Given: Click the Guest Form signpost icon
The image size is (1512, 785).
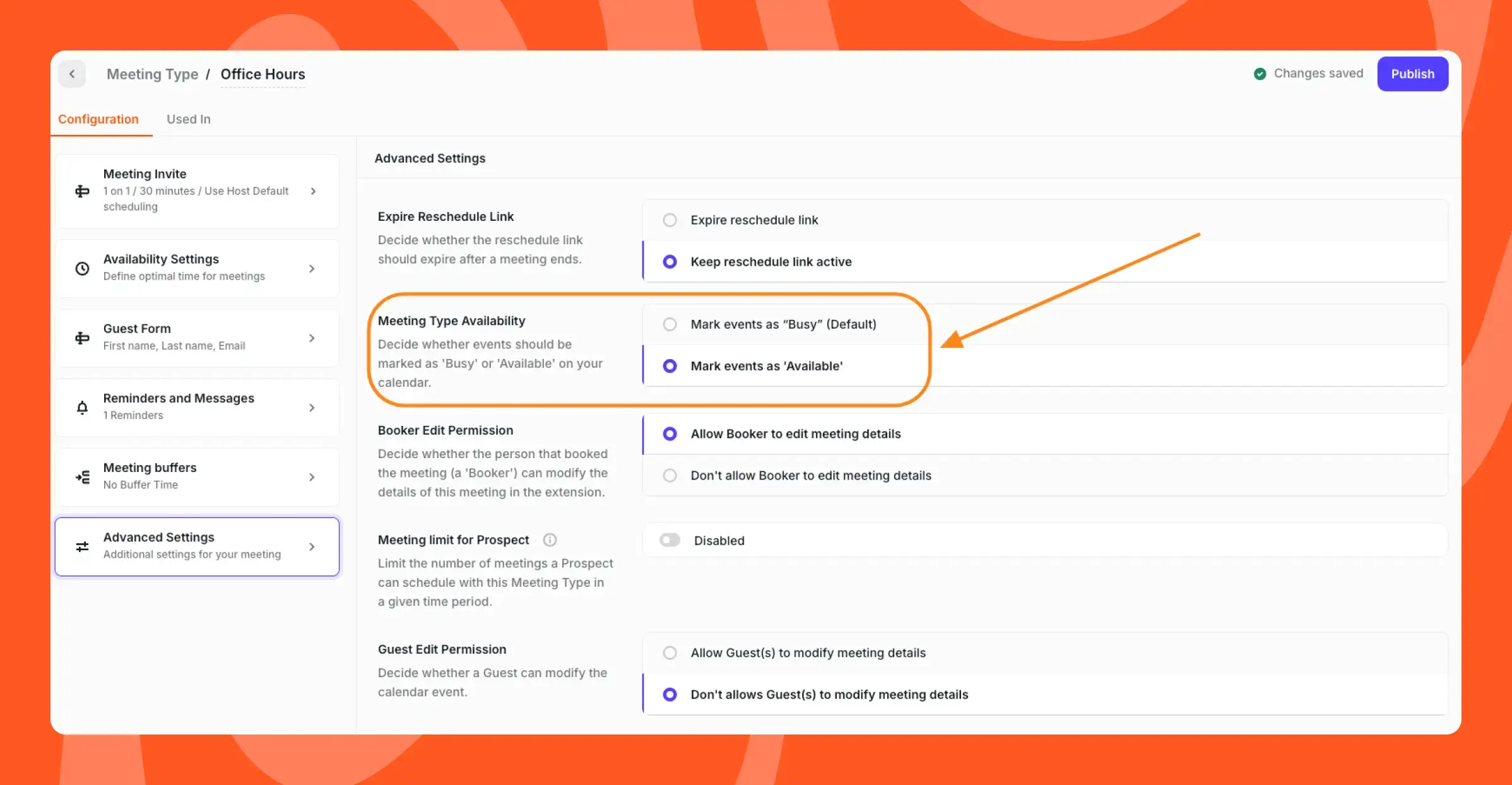Looking at the screenshot, I should pyautogui.click(x=82, y=338).
